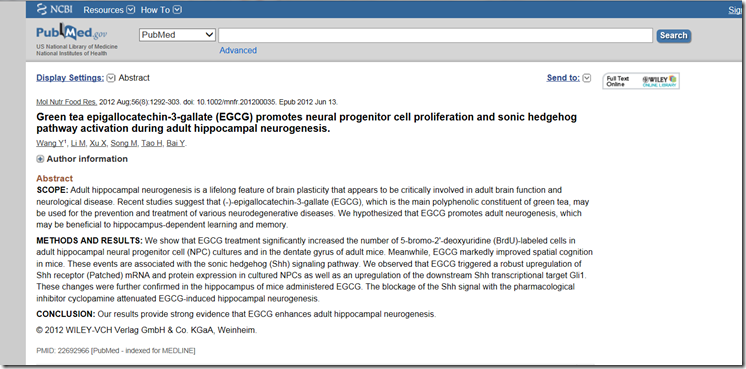Viewport: 746px width, 369px height.
Task: Focus the search text field
Action: (435, 35)
